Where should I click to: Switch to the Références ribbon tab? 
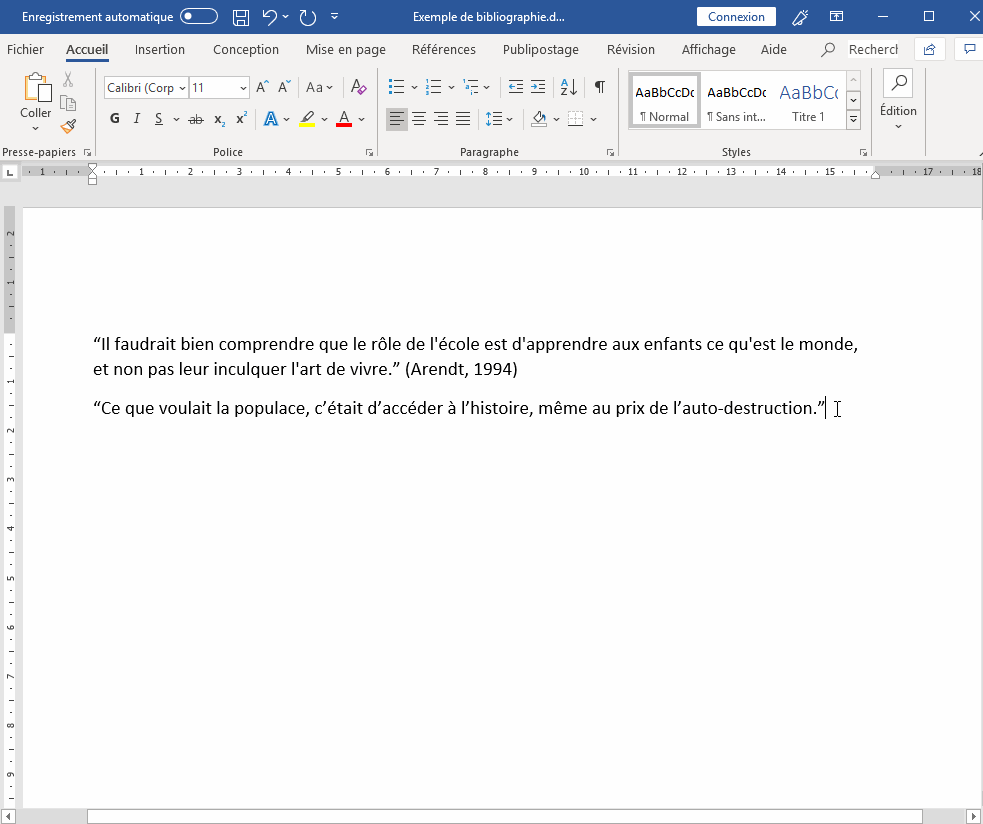[443, 49]
